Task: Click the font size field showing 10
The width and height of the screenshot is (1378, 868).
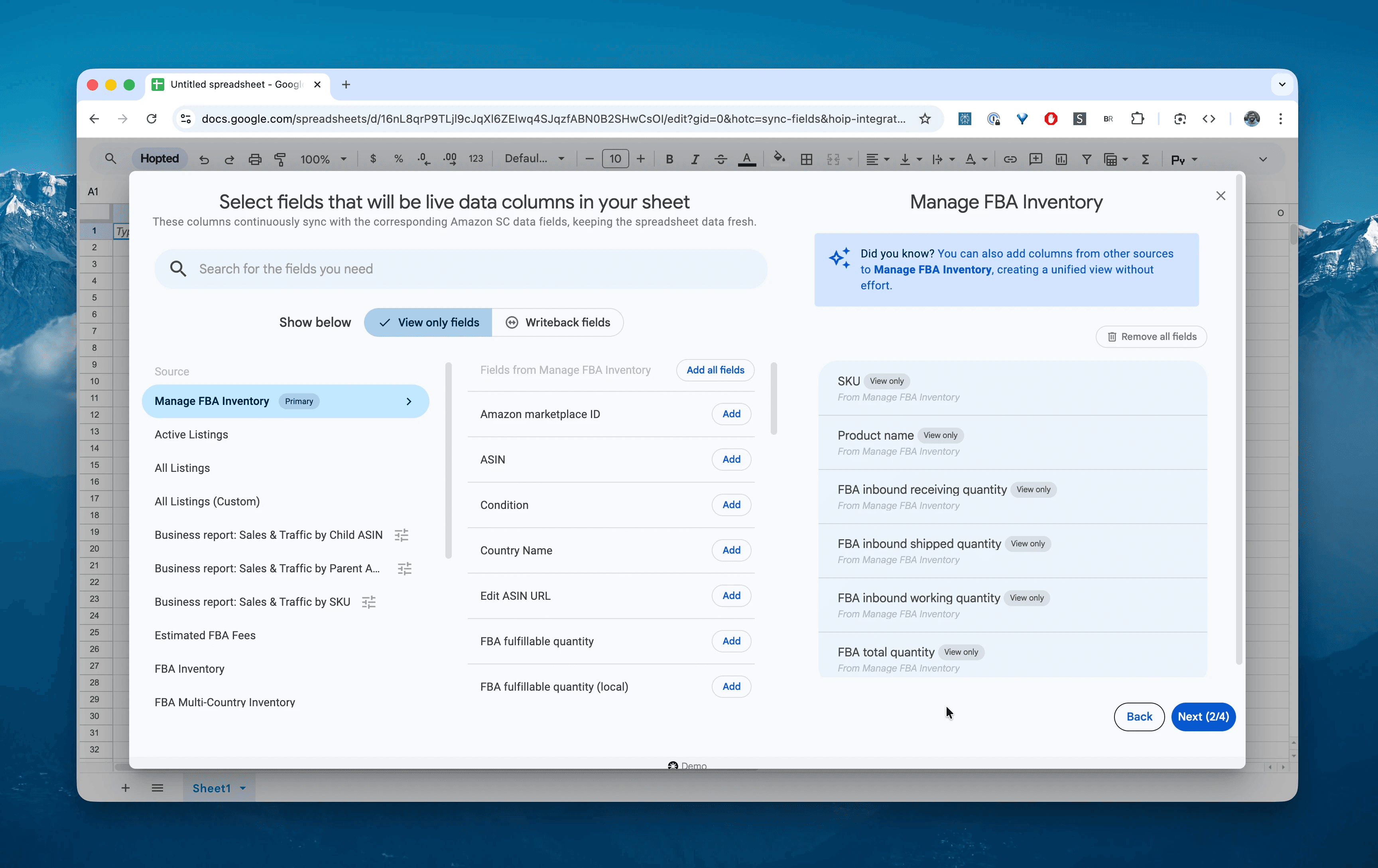Action: 615,159
